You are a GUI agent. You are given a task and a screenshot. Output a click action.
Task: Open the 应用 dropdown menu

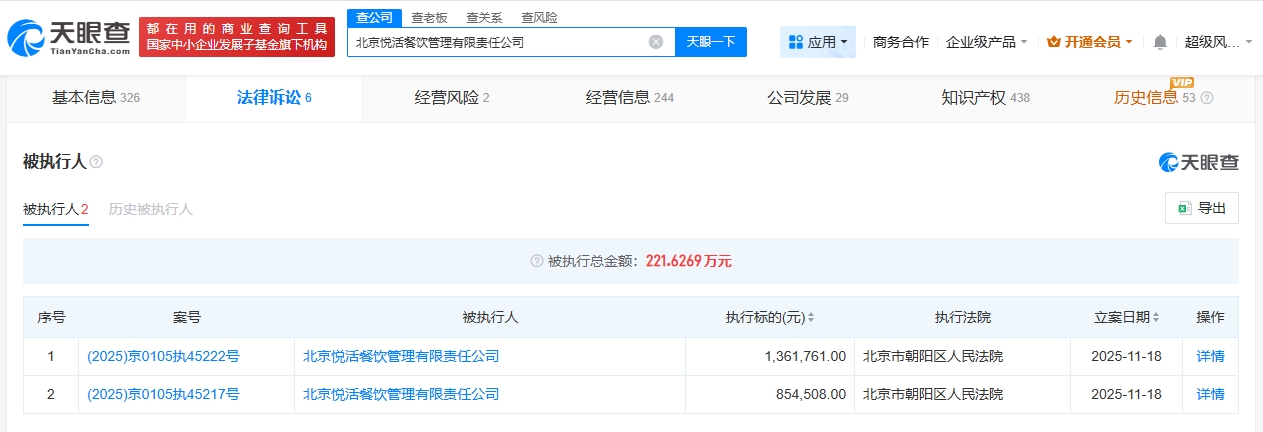[818, 42]
